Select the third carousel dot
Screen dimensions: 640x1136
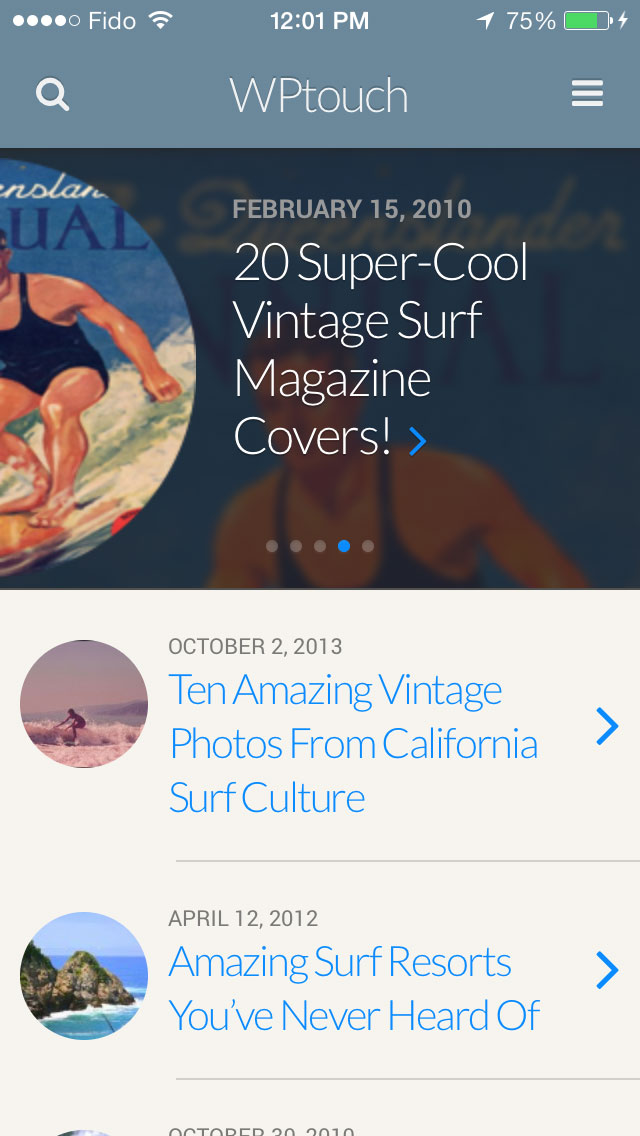click(320, 546)
